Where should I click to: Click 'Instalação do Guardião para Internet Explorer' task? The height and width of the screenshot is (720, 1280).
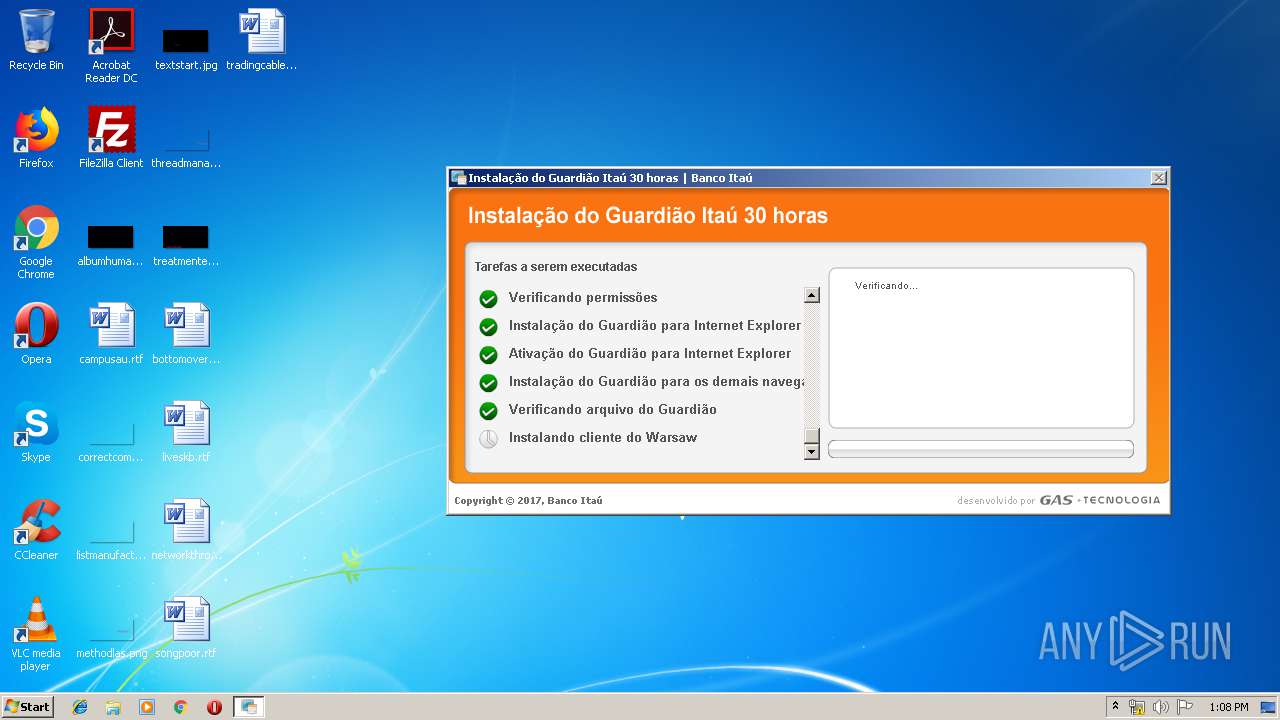[655, 325]
